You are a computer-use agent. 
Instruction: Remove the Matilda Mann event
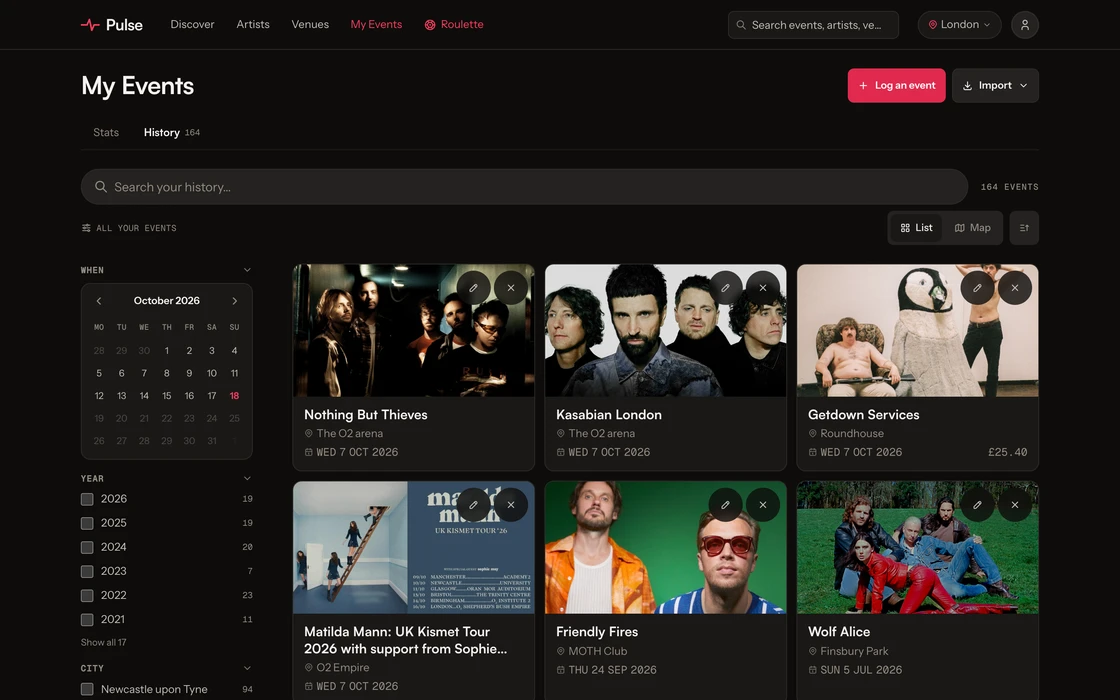point(511,505)
